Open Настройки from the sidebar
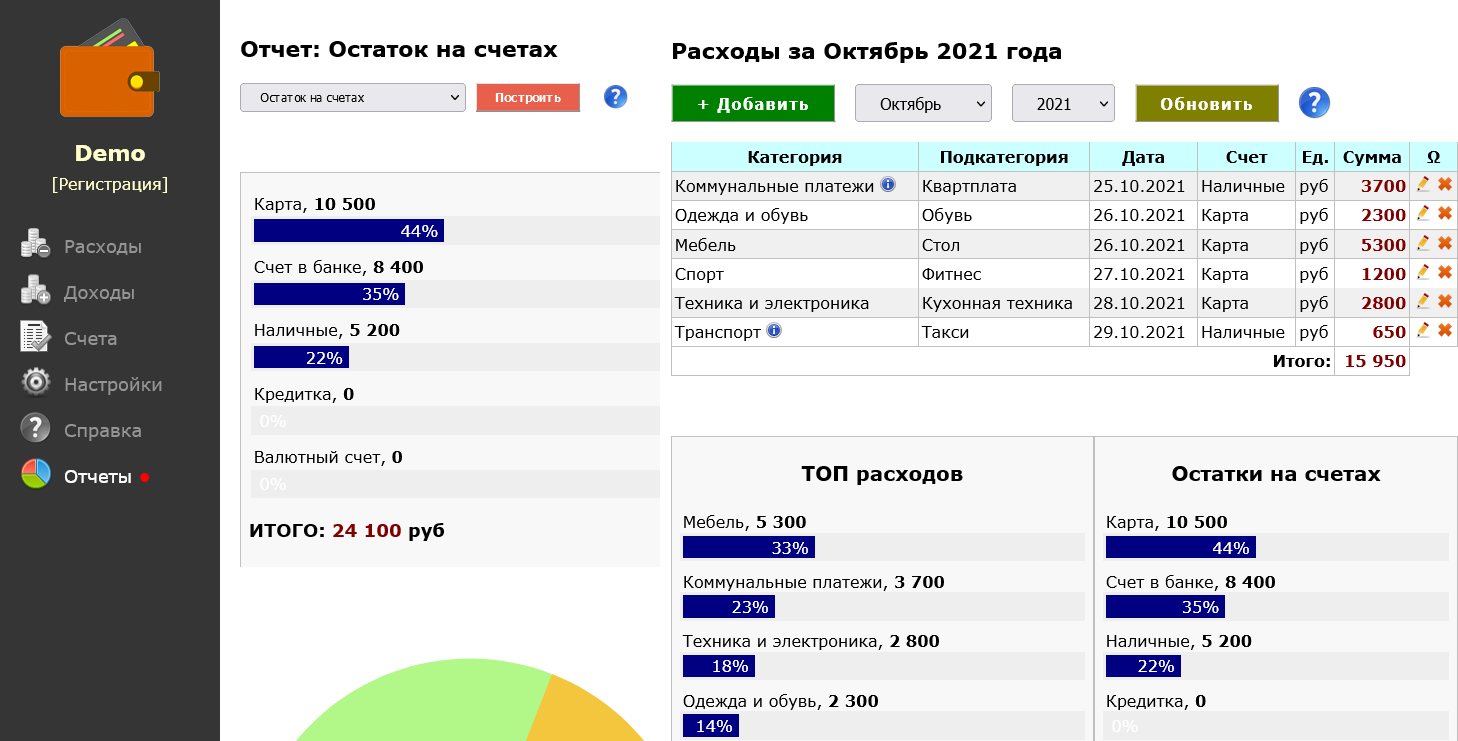Viewport: 1458px width, 741px height. tap(113, 385)
